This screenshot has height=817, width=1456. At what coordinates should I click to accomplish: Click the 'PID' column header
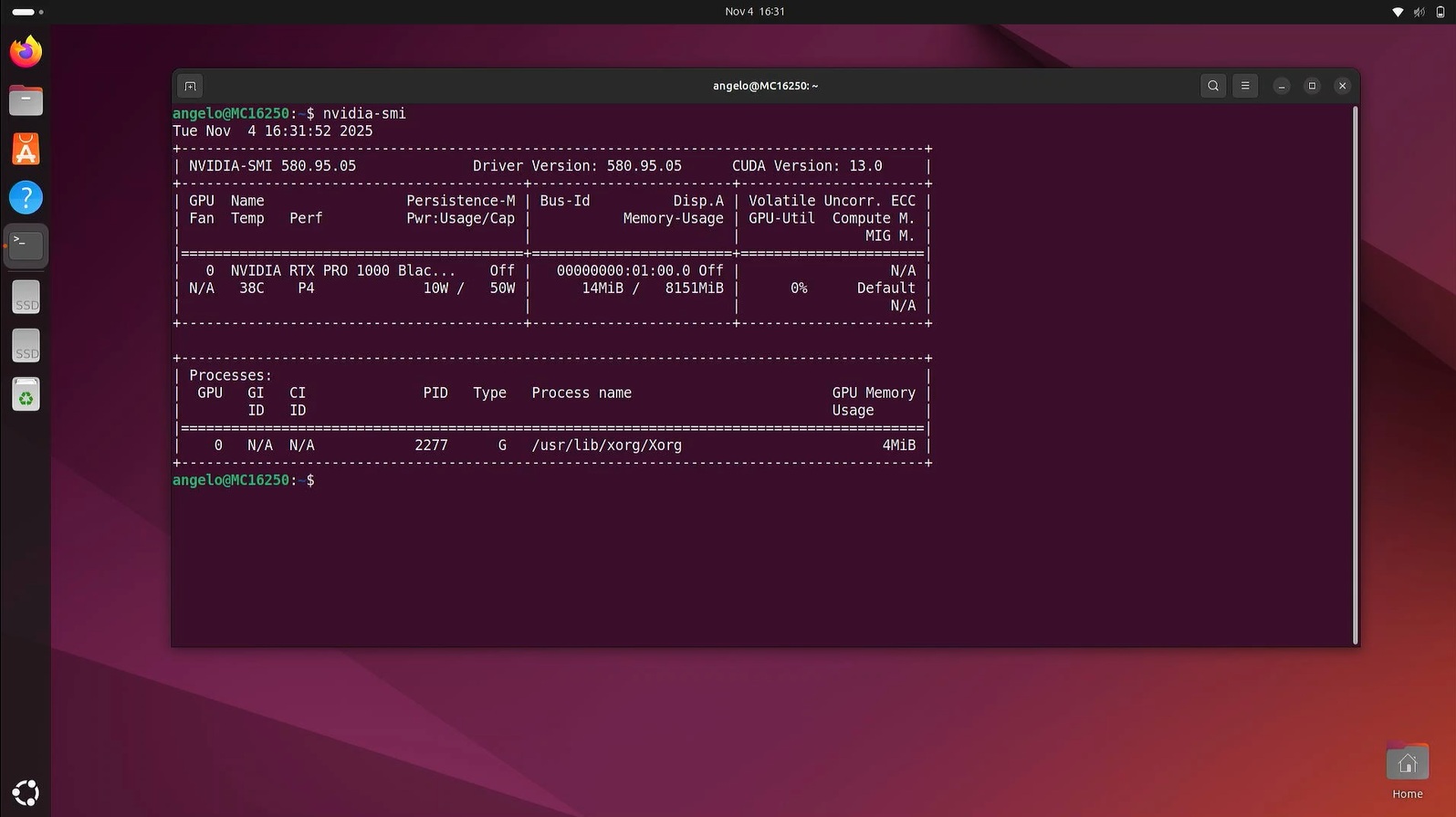click(435, 393)
